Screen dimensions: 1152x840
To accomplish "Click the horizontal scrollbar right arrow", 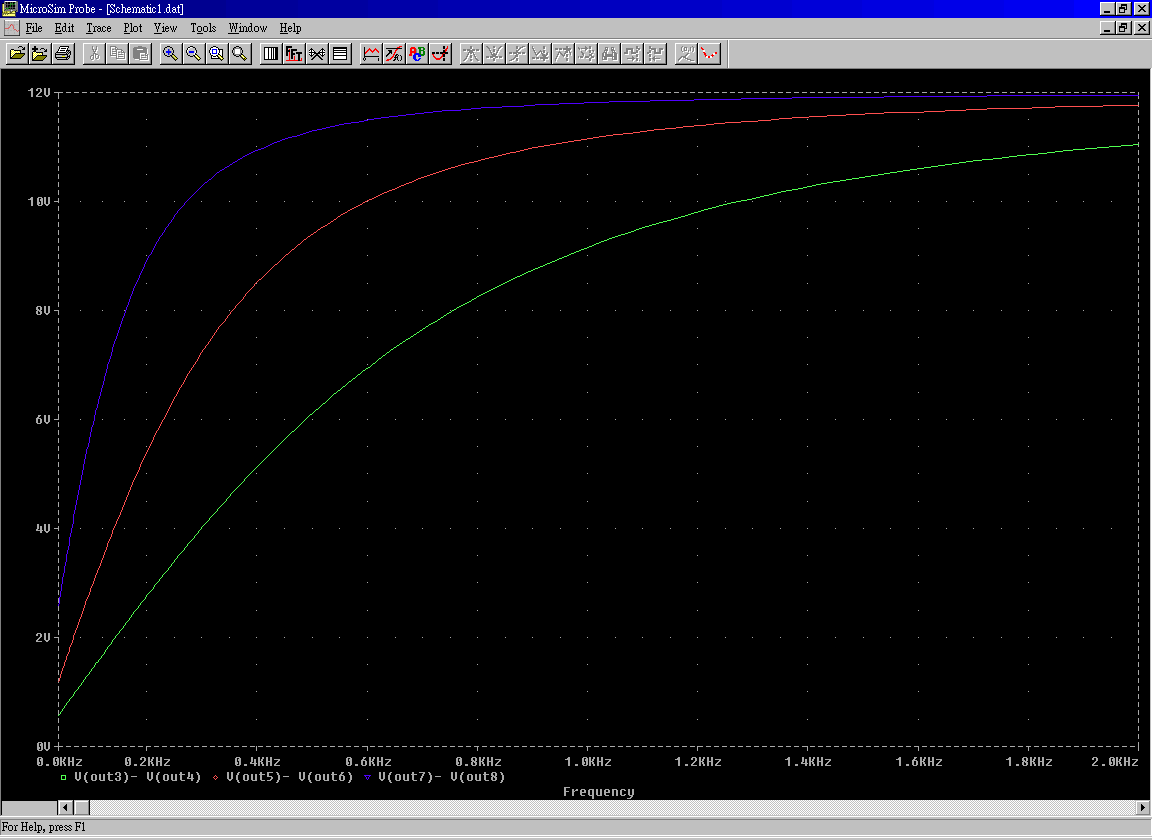I will [x=1142, y=808].
